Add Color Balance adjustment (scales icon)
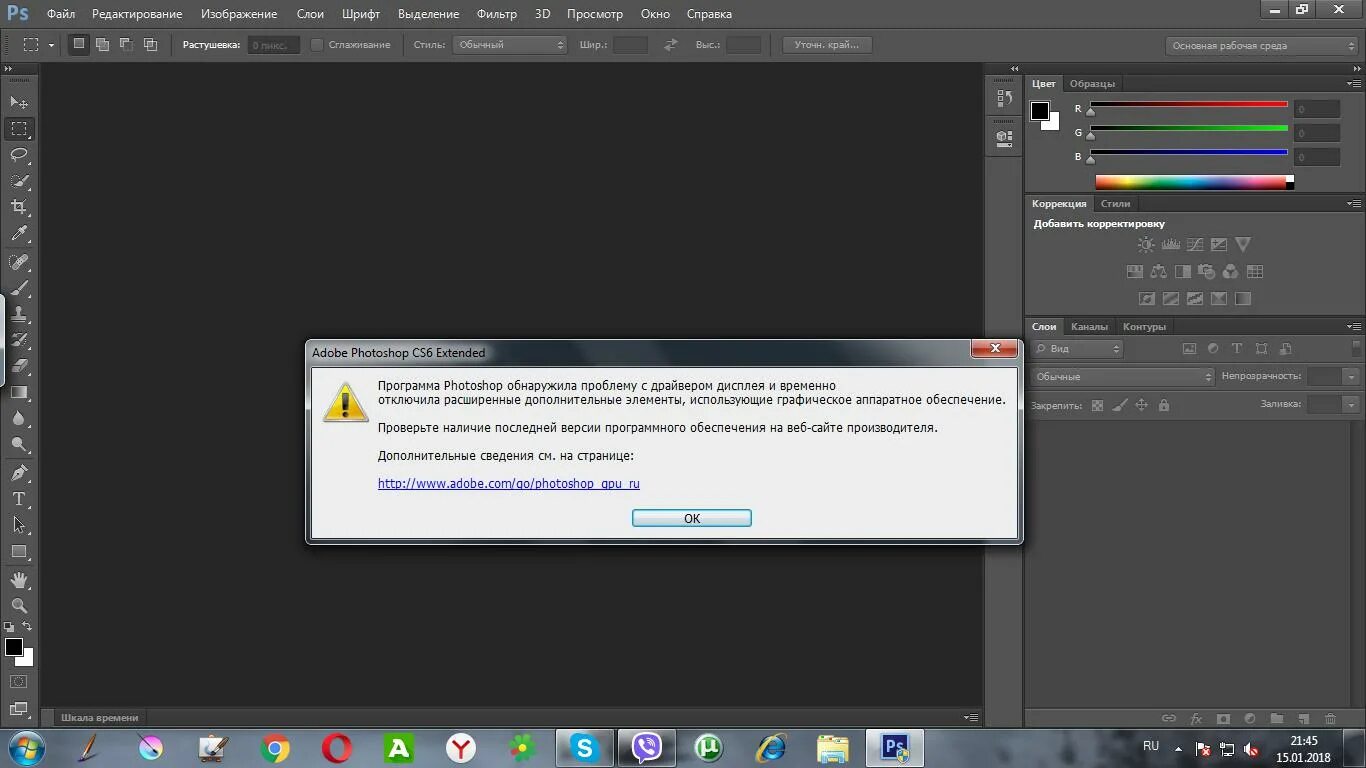 [1158, 271]
